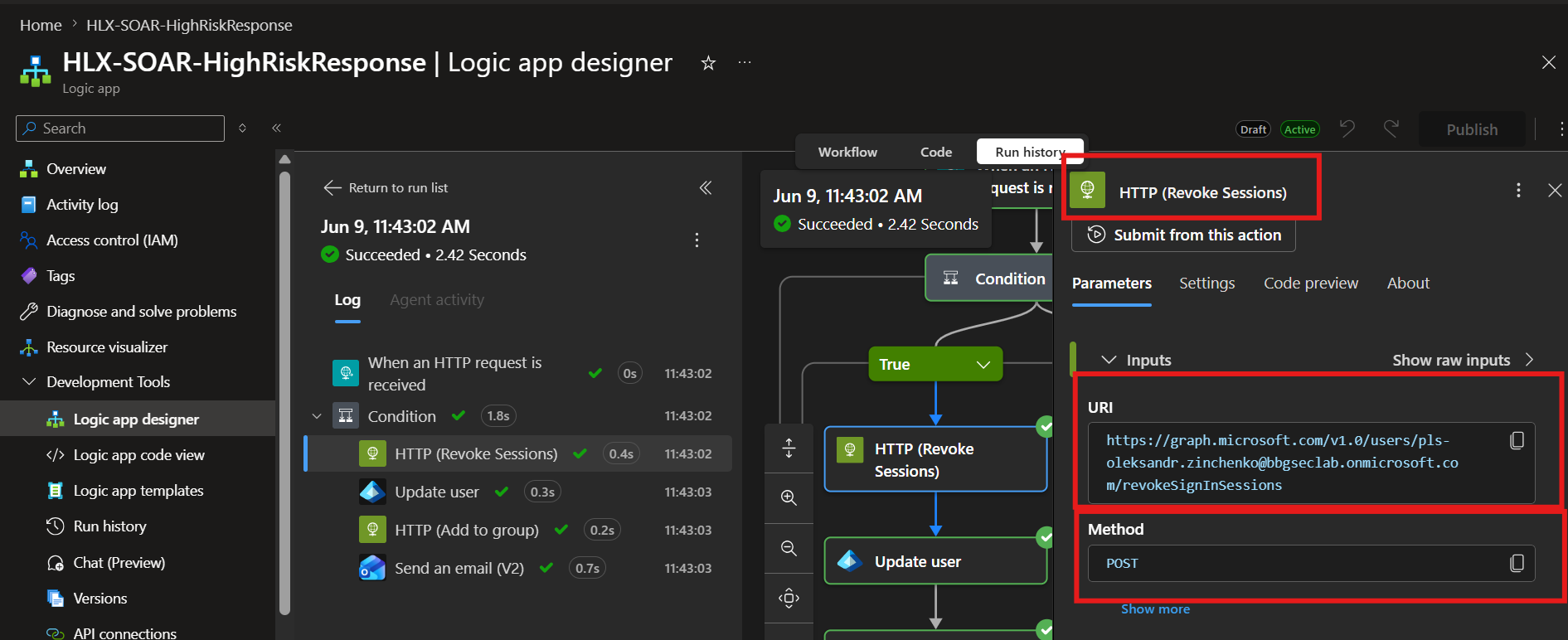Click the sidebar vertical scrollbar
Screen dimensions: 1568x640
point(285,394)
